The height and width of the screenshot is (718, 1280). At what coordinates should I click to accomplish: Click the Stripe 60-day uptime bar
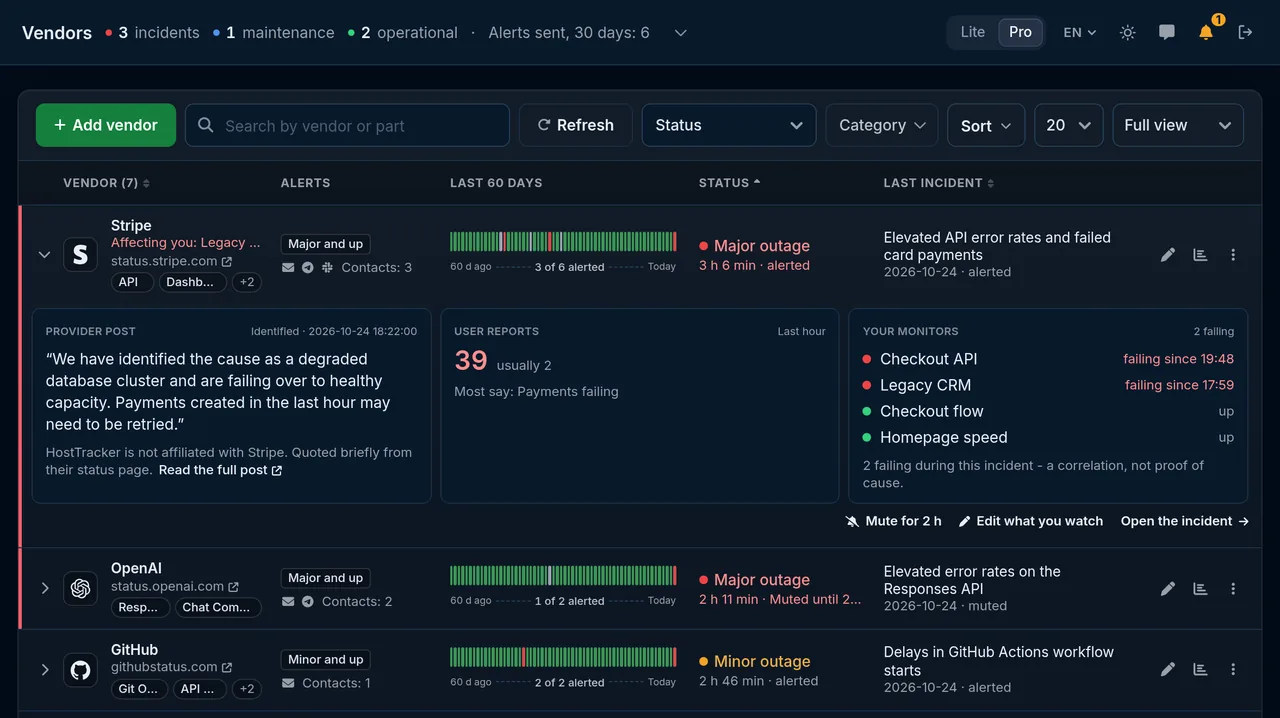tap(563, 241)
